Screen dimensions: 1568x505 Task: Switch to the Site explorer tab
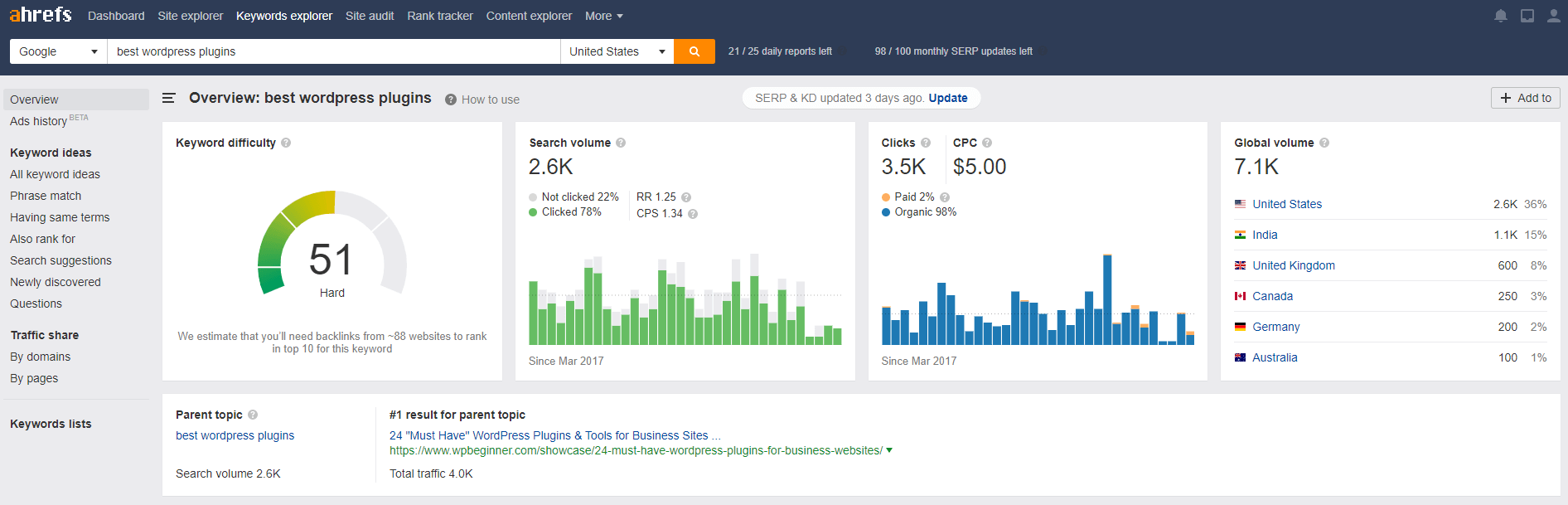(x=190, y=16)
